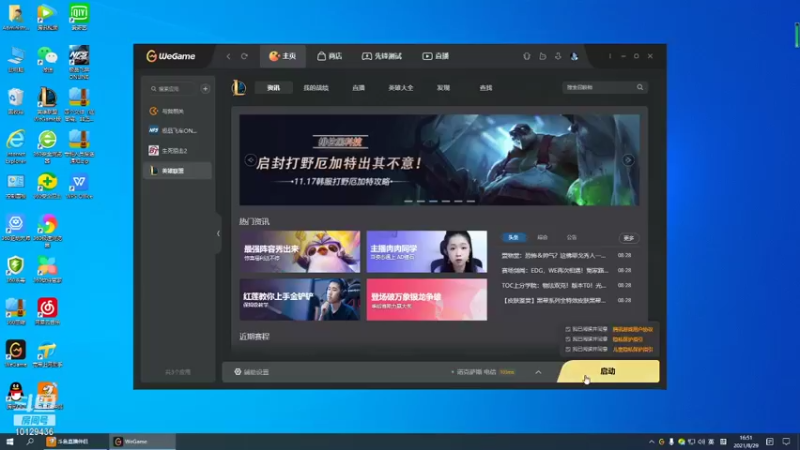Open the EDG、WE news headline
Screen dimensions: 800x450
pos(555,270)
